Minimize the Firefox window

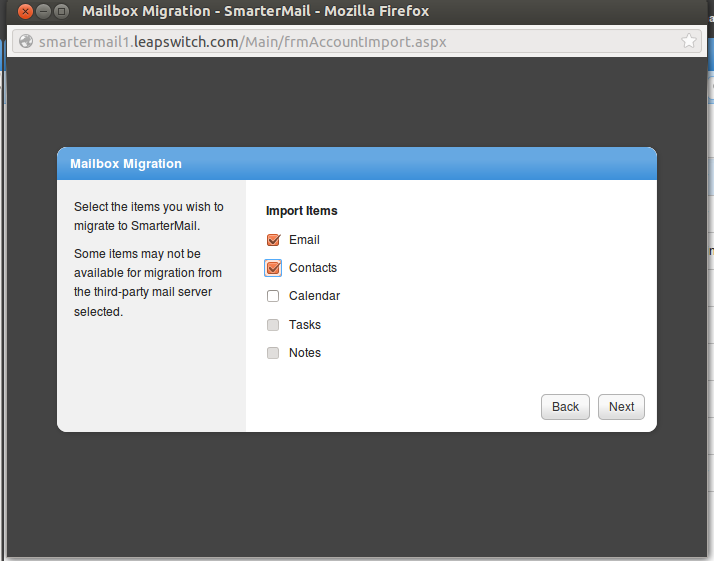click(x=43, y=11)
